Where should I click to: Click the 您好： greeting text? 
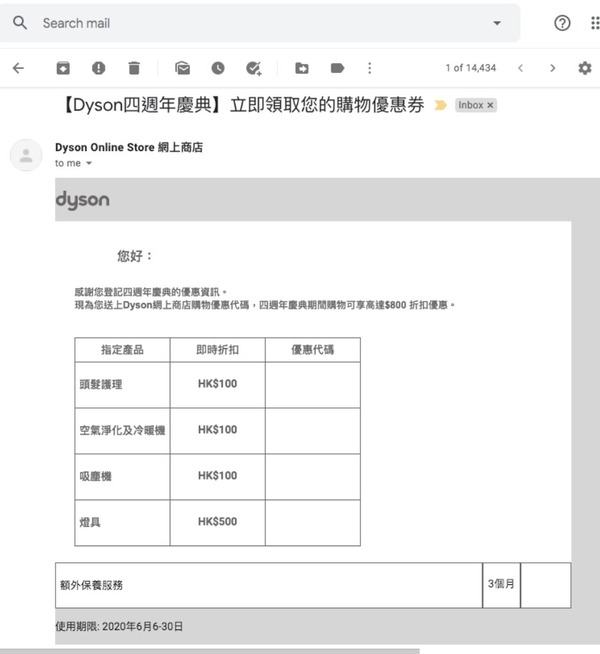coord(134,256)
